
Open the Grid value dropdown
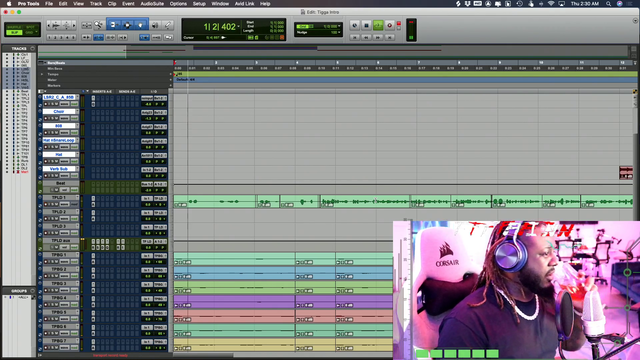[339, 26]
